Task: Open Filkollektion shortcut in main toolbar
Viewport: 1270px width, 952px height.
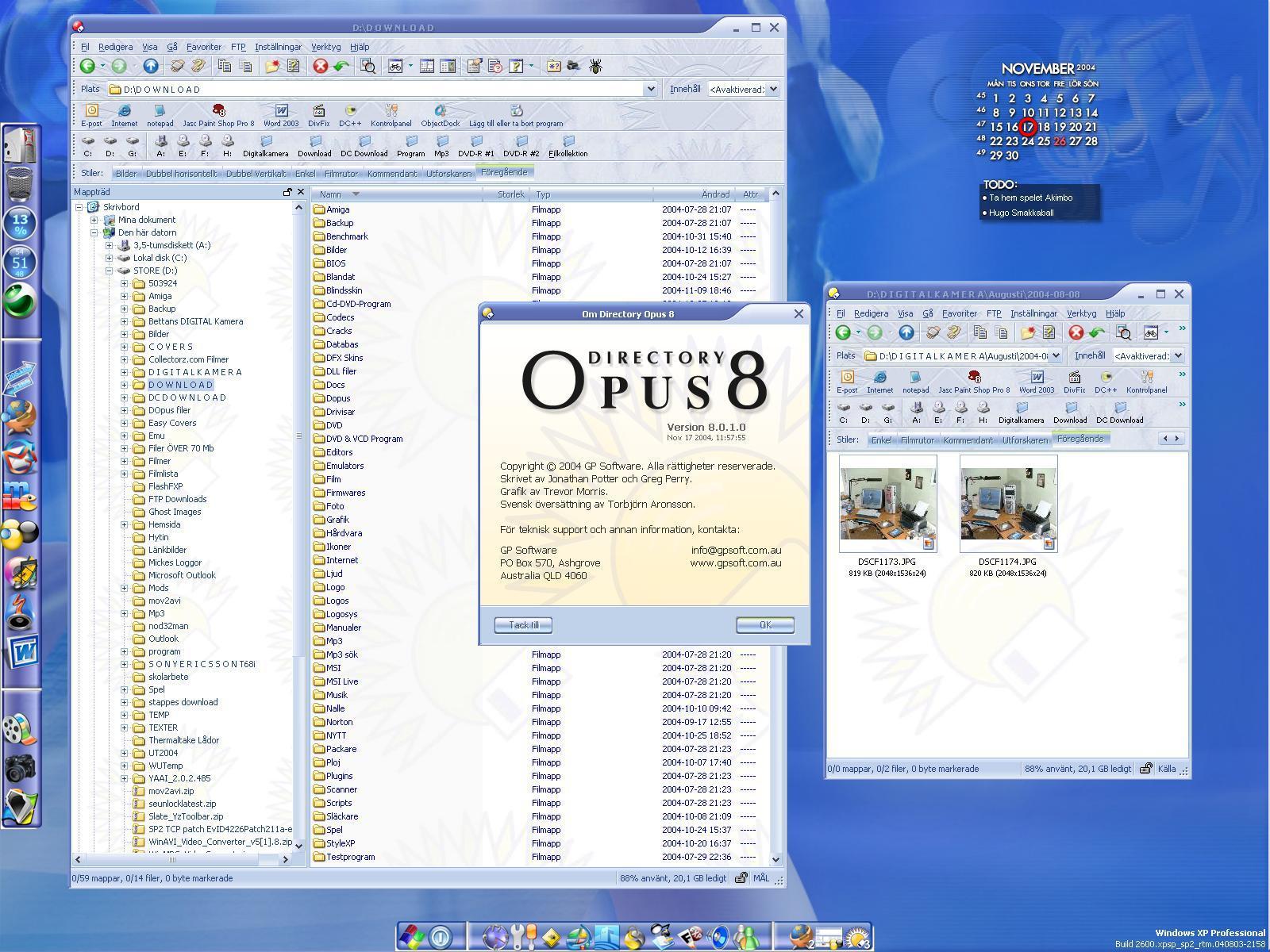Action: (568, 146)
